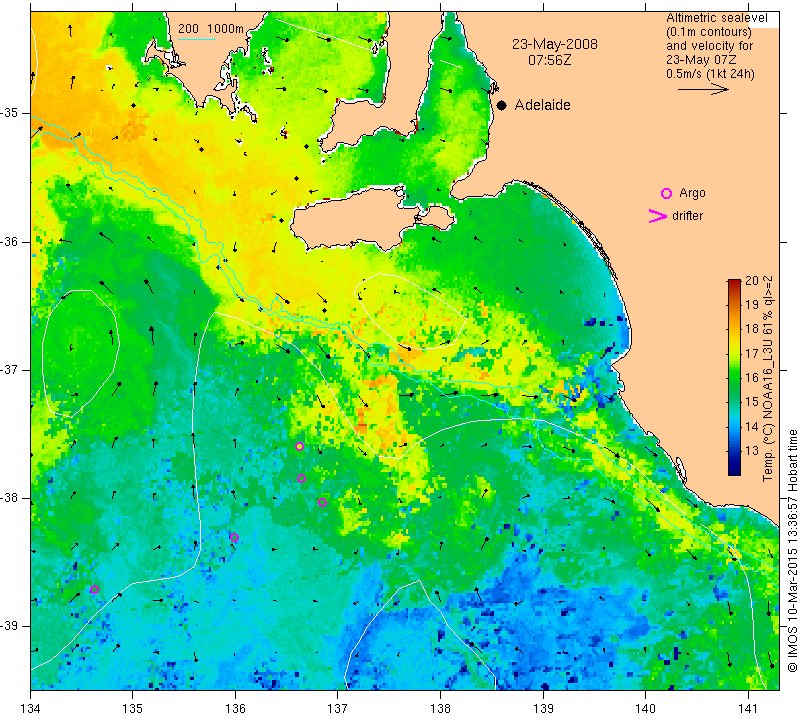Click the Adelaide city black dot marker
The width and height of the screenshot is (800, 720).
click(502, 105)
